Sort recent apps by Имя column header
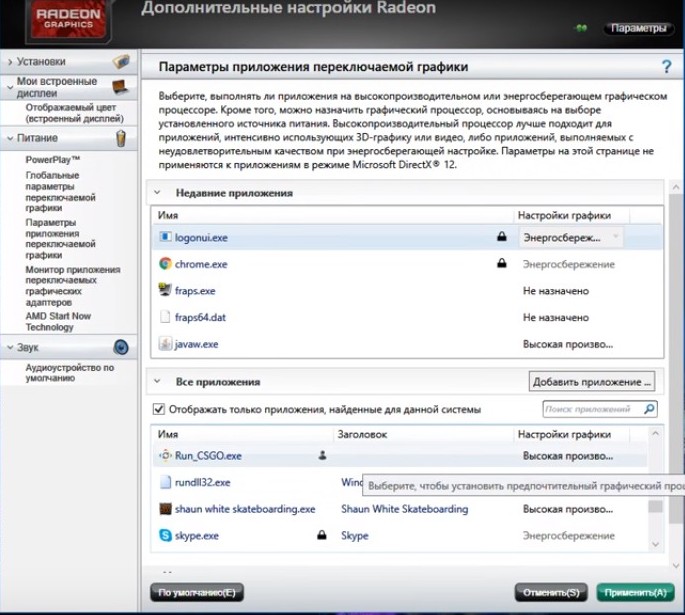Image resolution: width=685 pixels, height=615 pixels. (x=168, y=215)
